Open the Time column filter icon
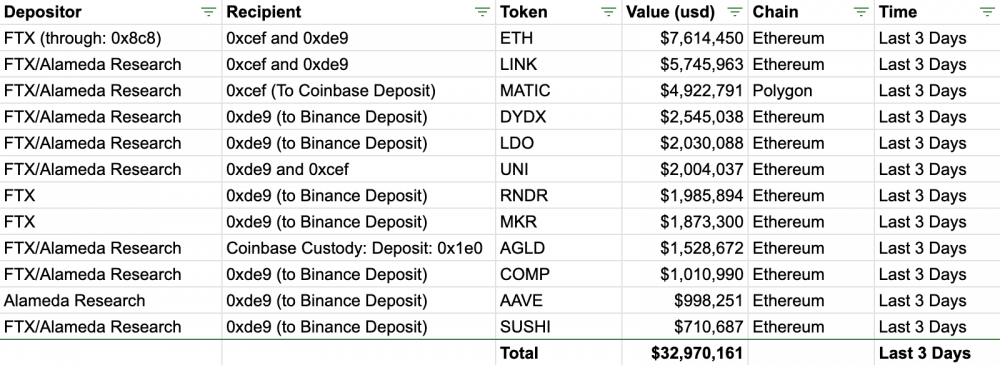The width and height of the screenshot is (1000, 365). click(986, 12)
